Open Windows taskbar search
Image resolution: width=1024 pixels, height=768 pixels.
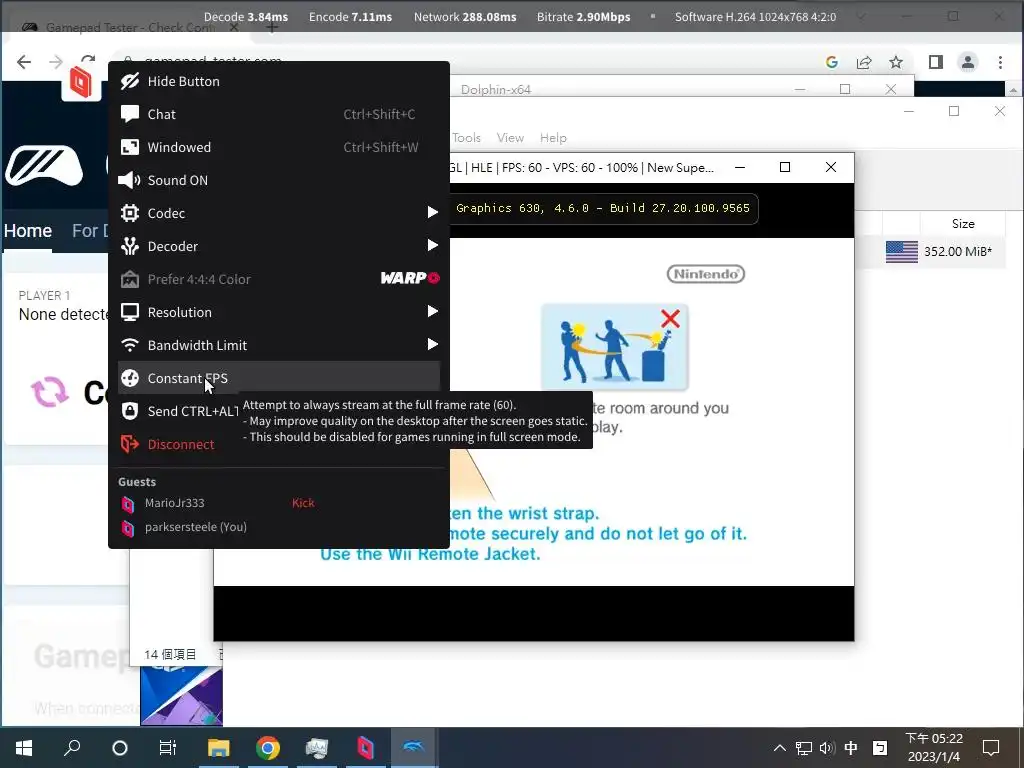(72, 748)
